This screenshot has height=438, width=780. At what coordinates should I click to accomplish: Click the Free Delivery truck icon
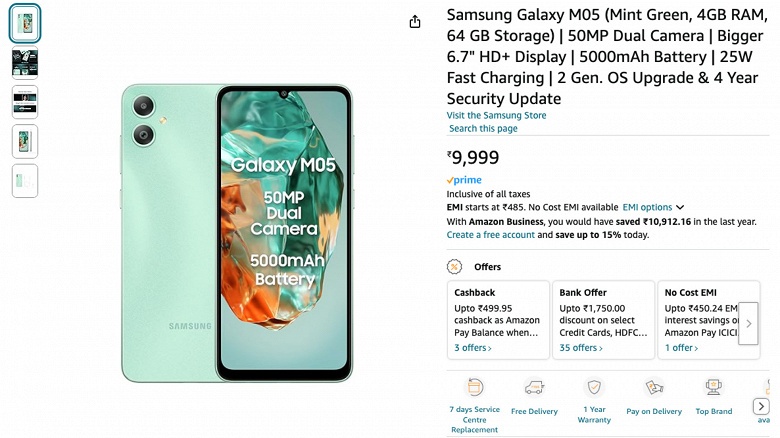point(534,387)
